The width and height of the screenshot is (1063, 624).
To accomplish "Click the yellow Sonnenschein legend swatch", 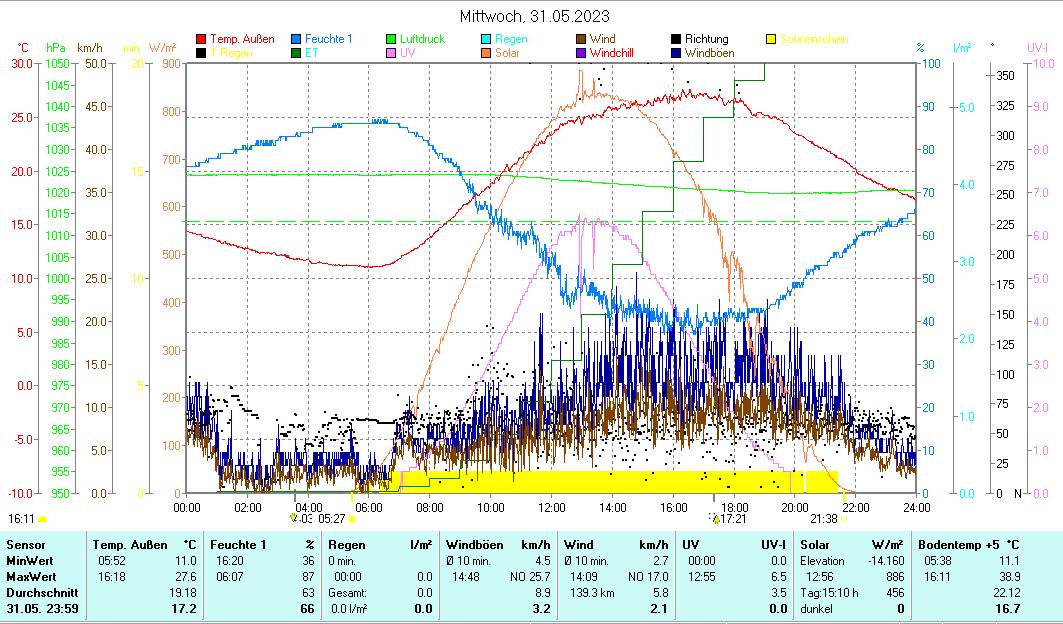I will [771, 39].
